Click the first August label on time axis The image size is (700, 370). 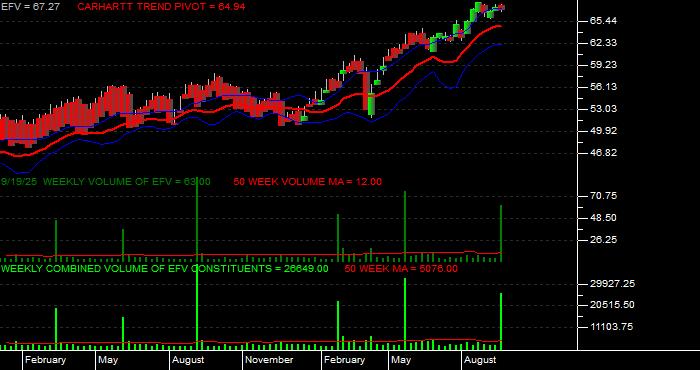(188, 360)
